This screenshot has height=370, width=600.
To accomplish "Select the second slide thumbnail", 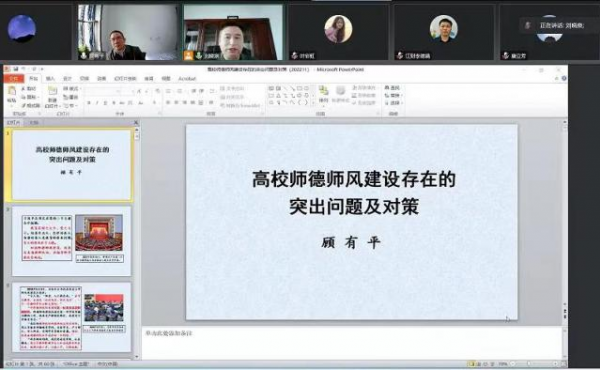I will coord(72,240).
